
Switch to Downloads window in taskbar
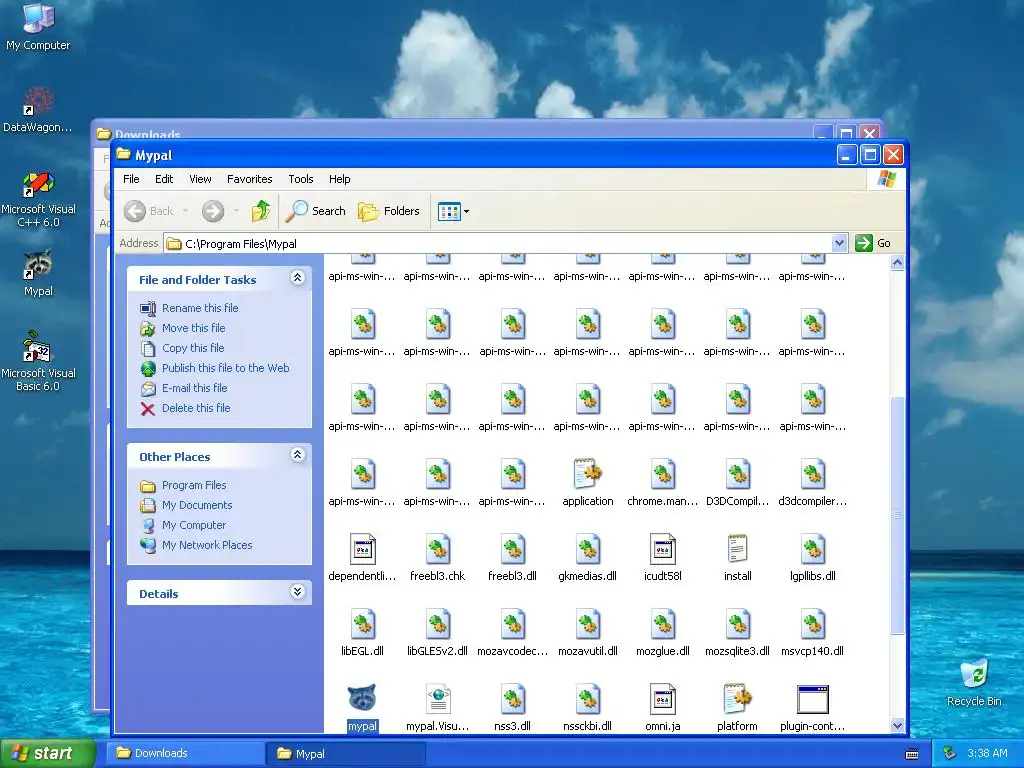[185, 754]
